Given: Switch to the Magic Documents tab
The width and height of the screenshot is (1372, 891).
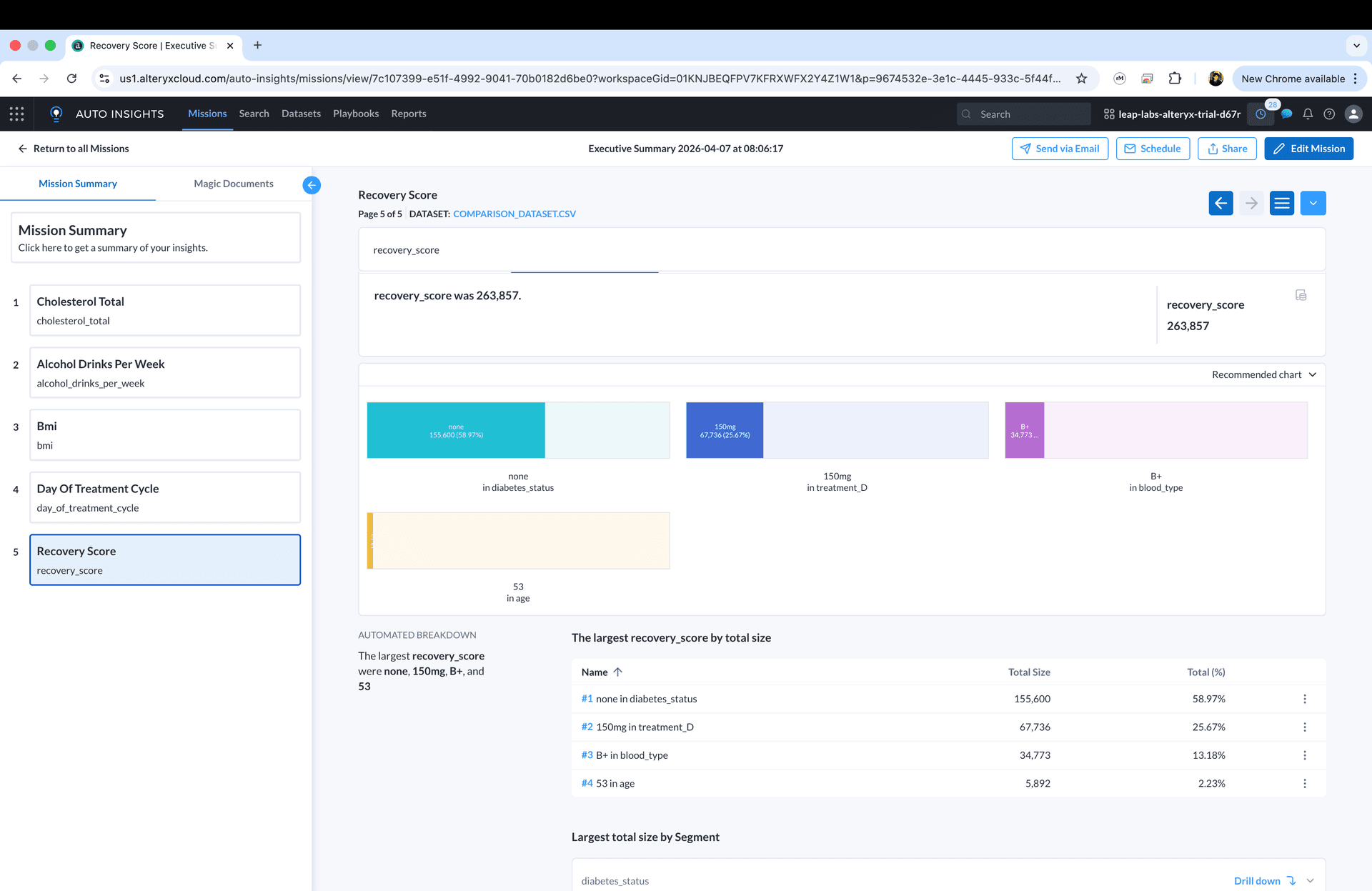Looking at the screenshot, I should click(x=233, y=184).
